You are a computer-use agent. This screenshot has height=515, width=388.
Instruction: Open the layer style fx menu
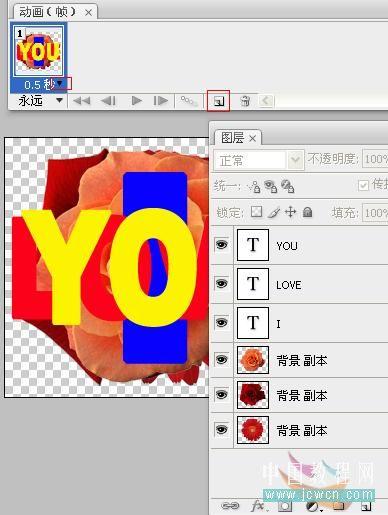point(258,506)
